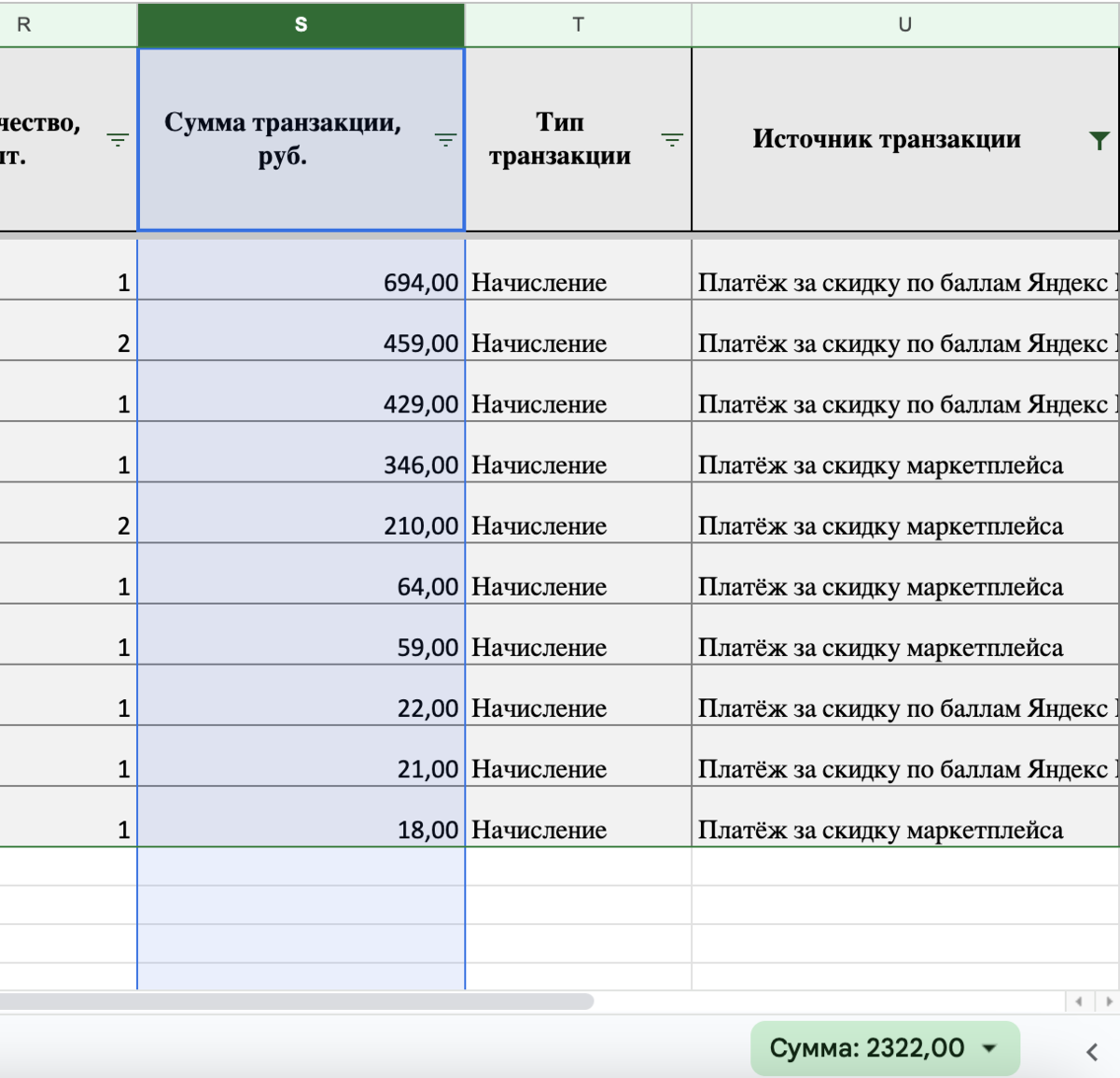The image size is (1120, 1078).
Task: Select cell with value 21,00
Action: coord(301,755)
